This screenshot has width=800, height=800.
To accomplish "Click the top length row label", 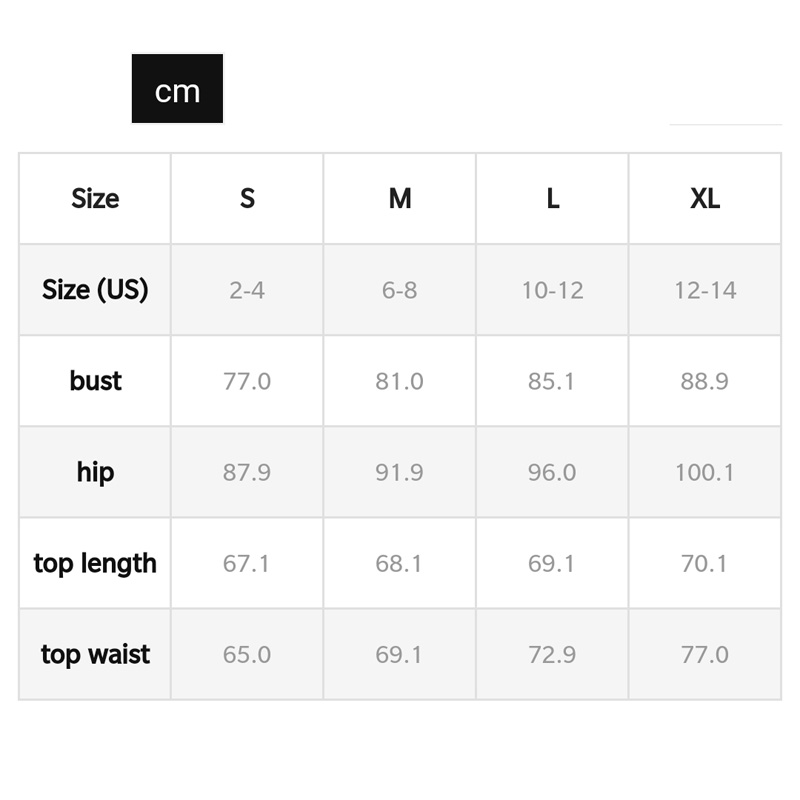I will point(95,563).
